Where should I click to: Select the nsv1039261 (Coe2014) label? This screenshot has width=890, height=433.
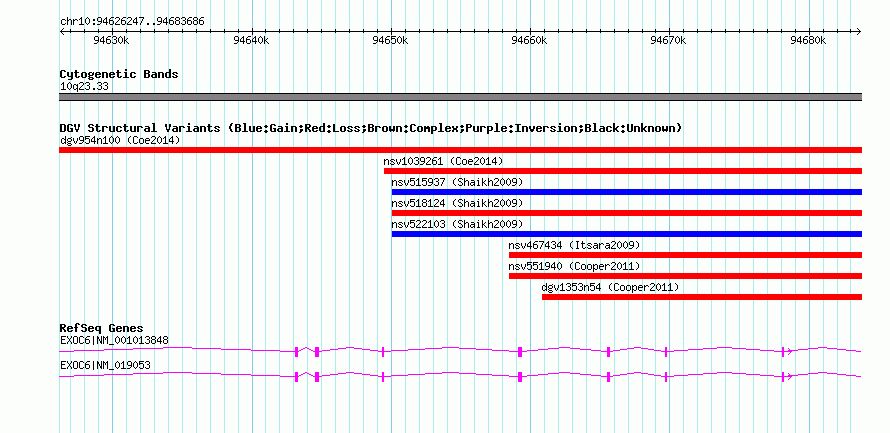pyautogui.click(x=443, y=161)
